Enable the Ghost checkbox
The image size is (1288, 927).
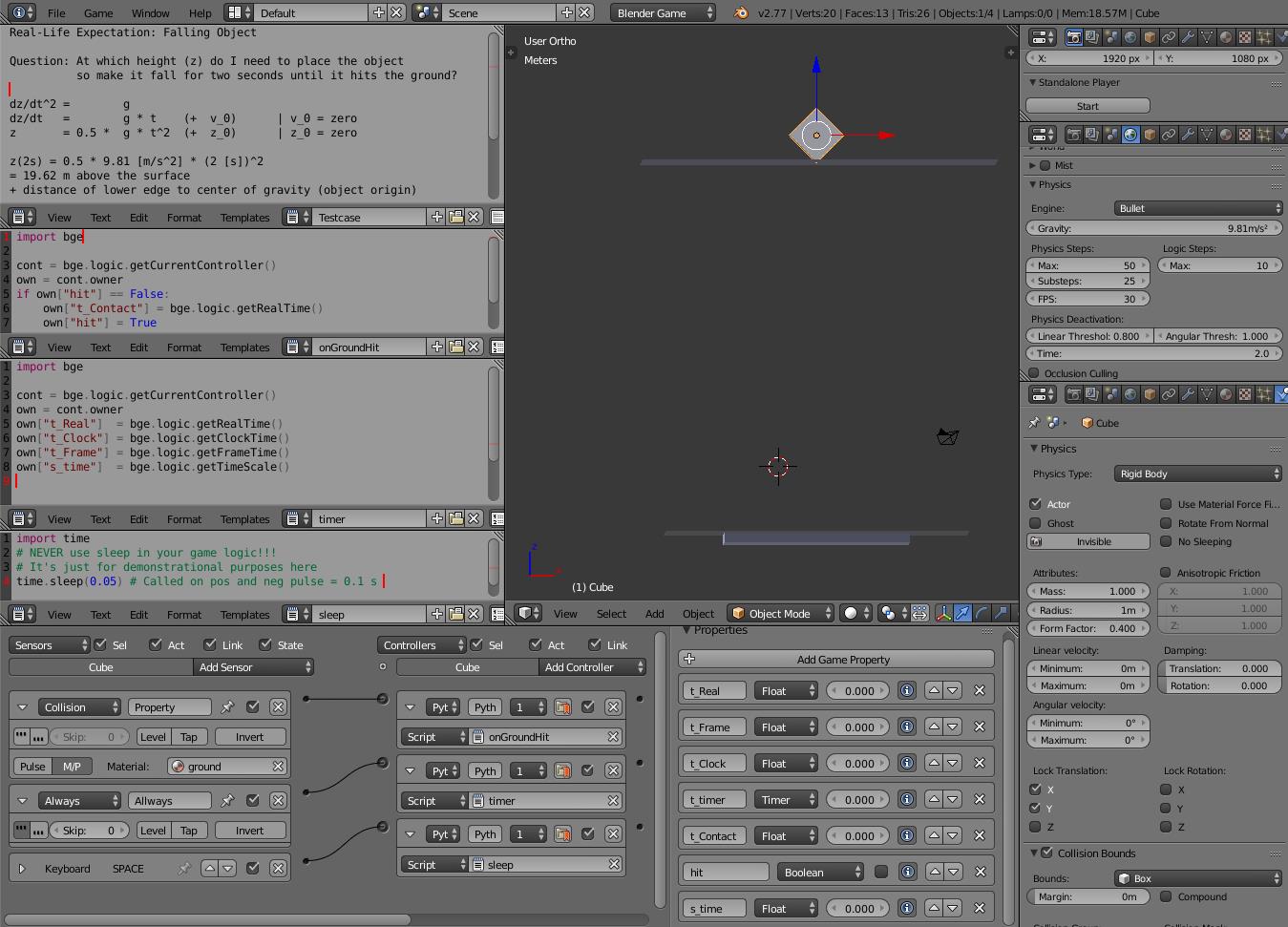(x=1035, y=523)
